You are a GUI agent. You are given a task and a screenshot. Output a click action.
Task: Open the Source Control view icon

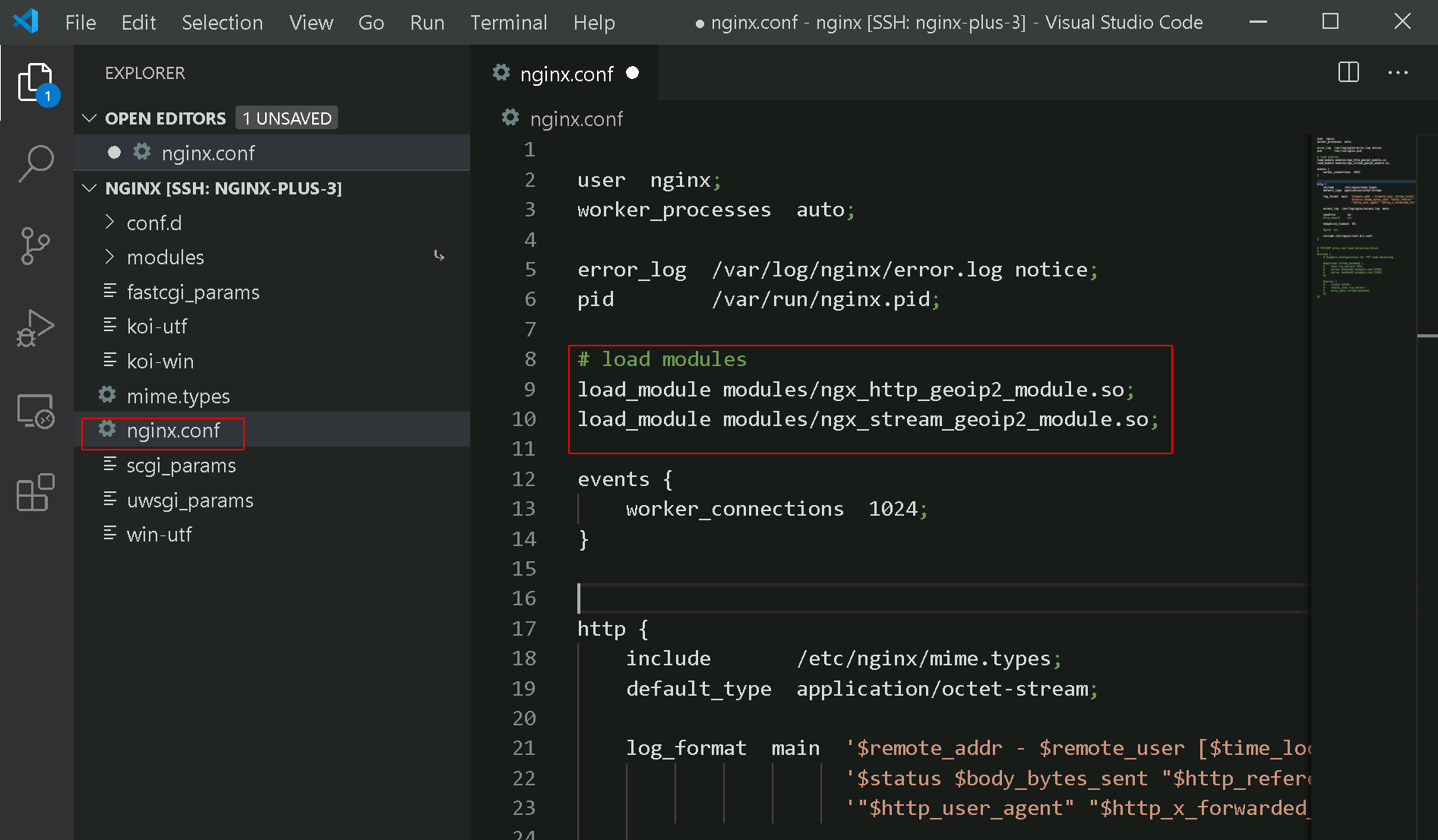coord(36,246)
